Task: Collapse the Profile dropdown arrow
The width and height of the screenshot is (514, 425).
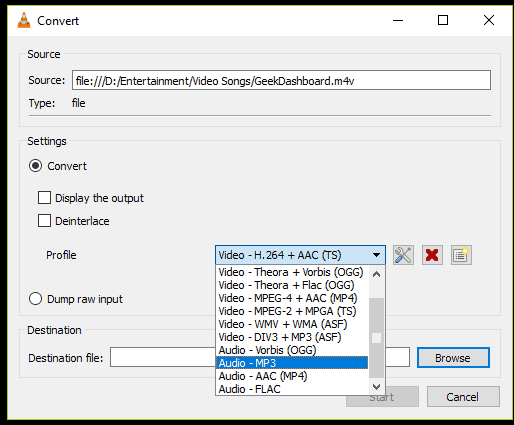Action: coord(377,255)
